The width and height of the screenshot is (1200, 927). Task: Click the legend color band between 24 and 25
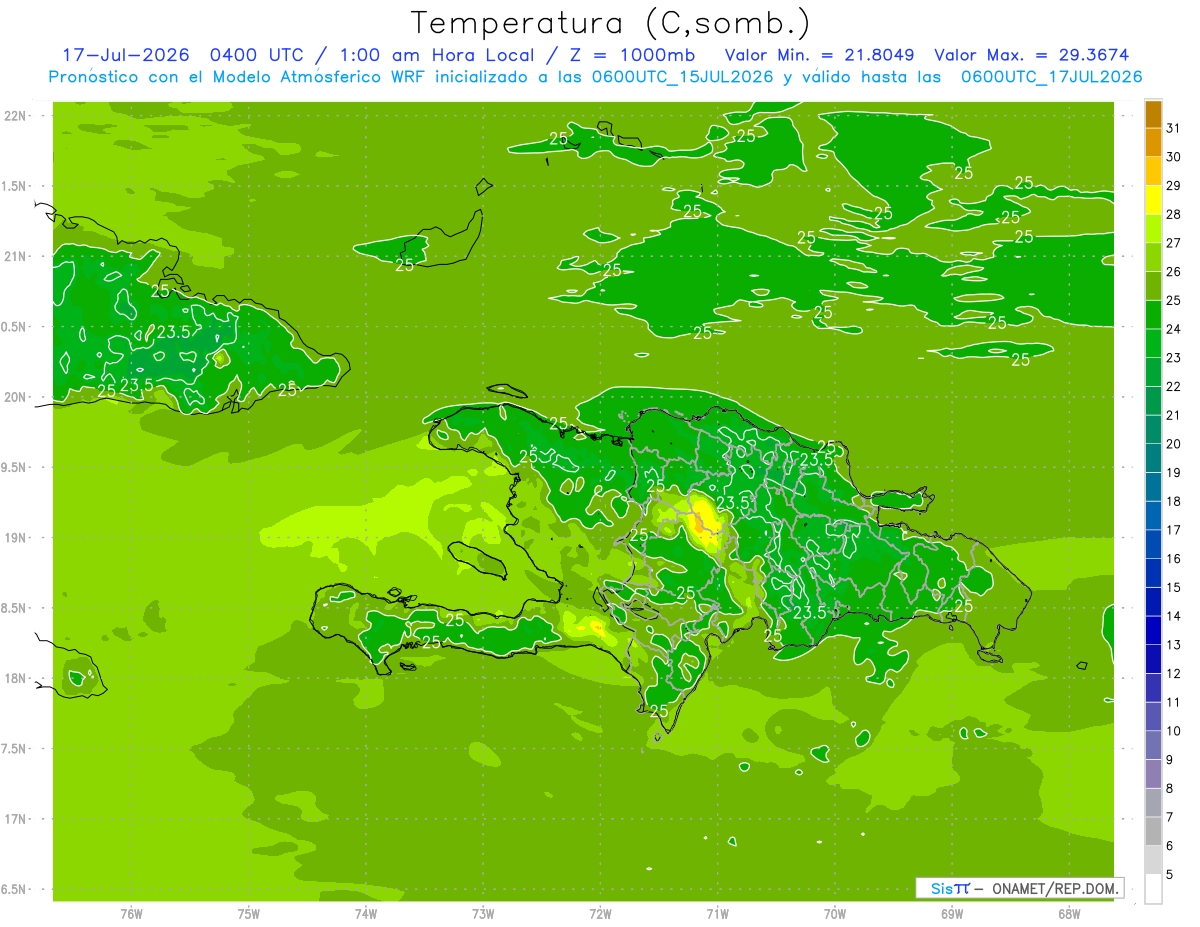coord(1153,314)
